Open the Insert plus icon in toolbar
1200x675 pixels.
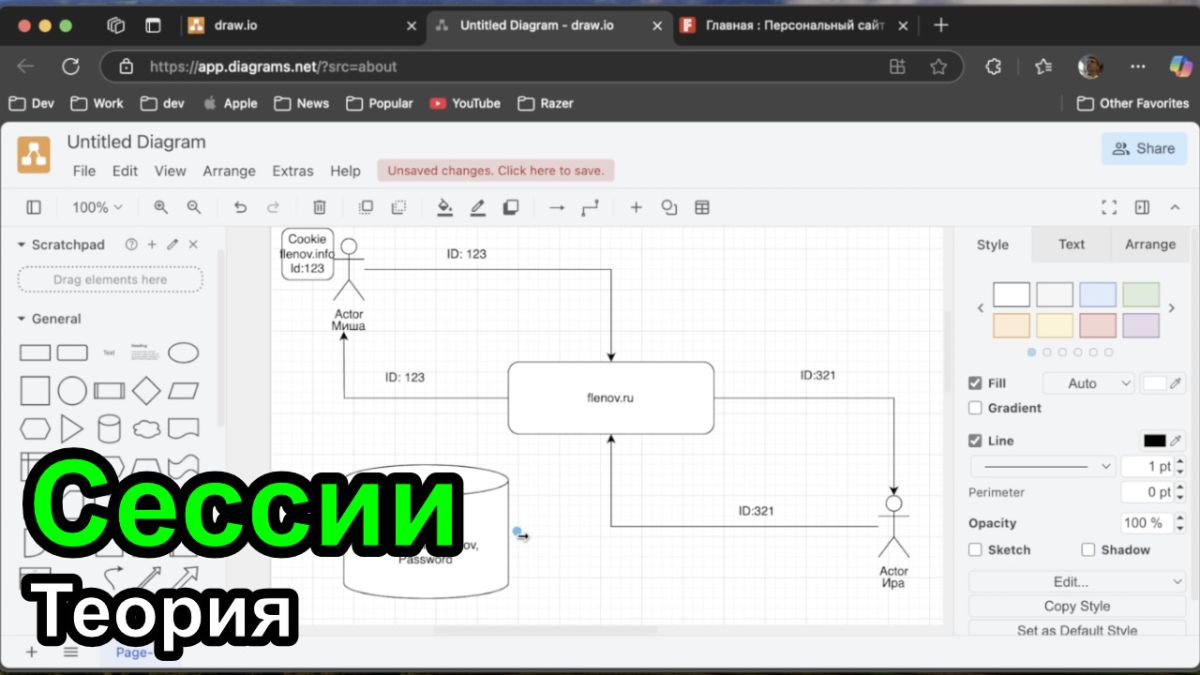pos(635,207)
